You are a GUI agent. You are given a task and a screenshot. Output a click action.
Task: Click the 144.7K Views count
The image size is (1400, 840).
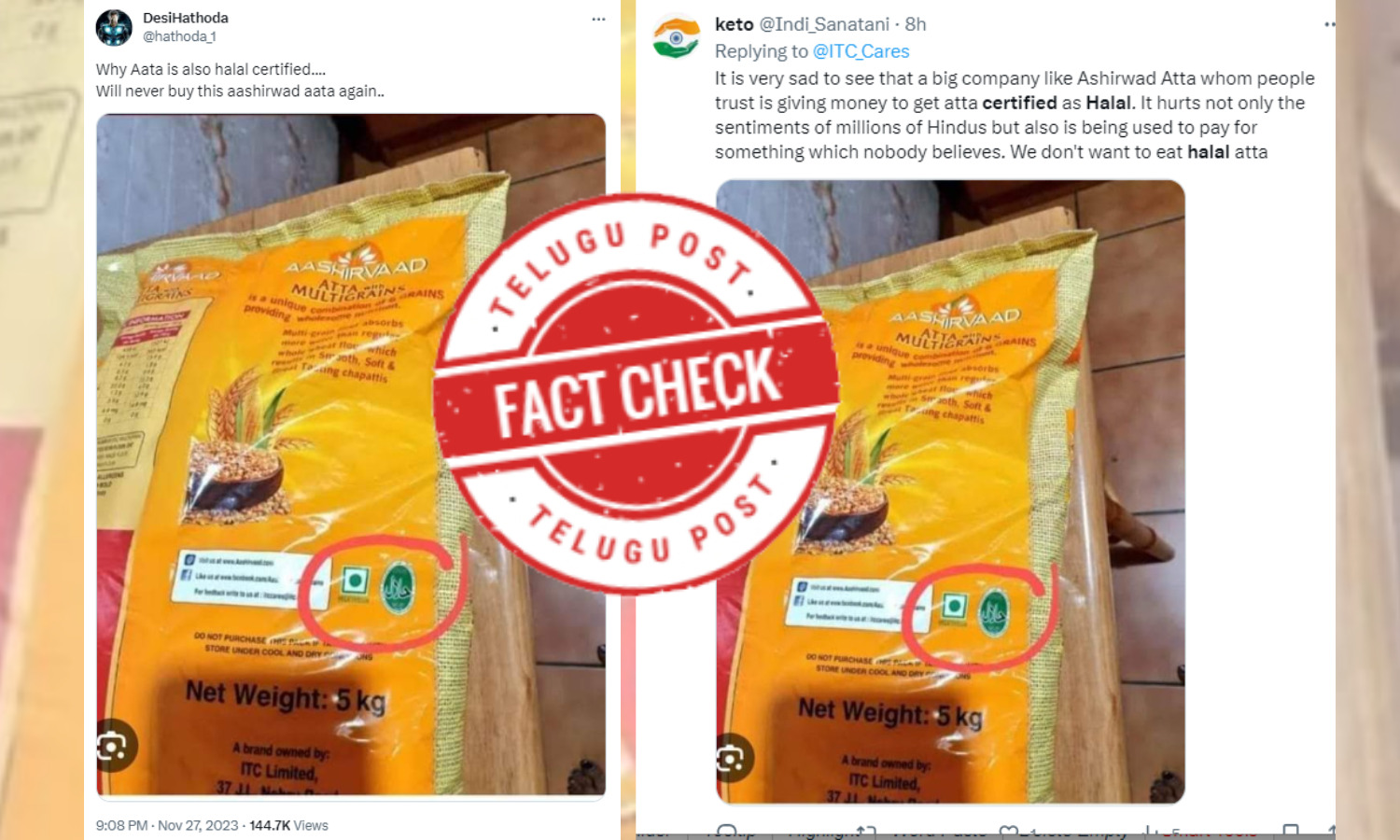tap(288, 825)
